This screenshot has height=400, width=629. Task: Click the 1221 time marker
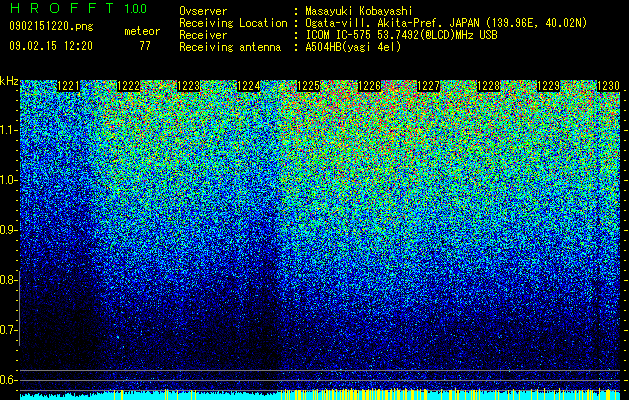tap(68, 86)
